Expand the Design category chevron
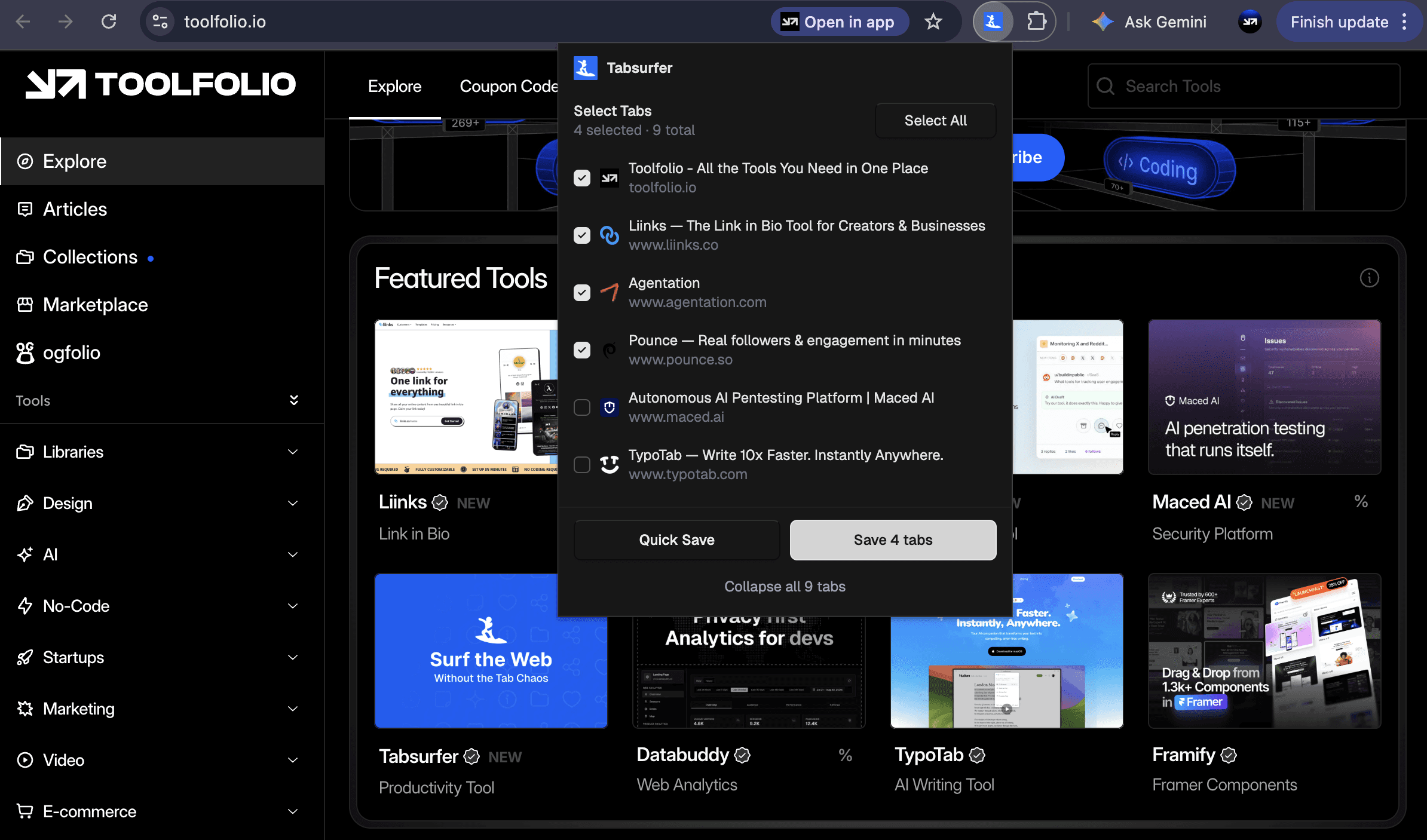Screen dimensions: 1427x840 [x=293, y=504]
